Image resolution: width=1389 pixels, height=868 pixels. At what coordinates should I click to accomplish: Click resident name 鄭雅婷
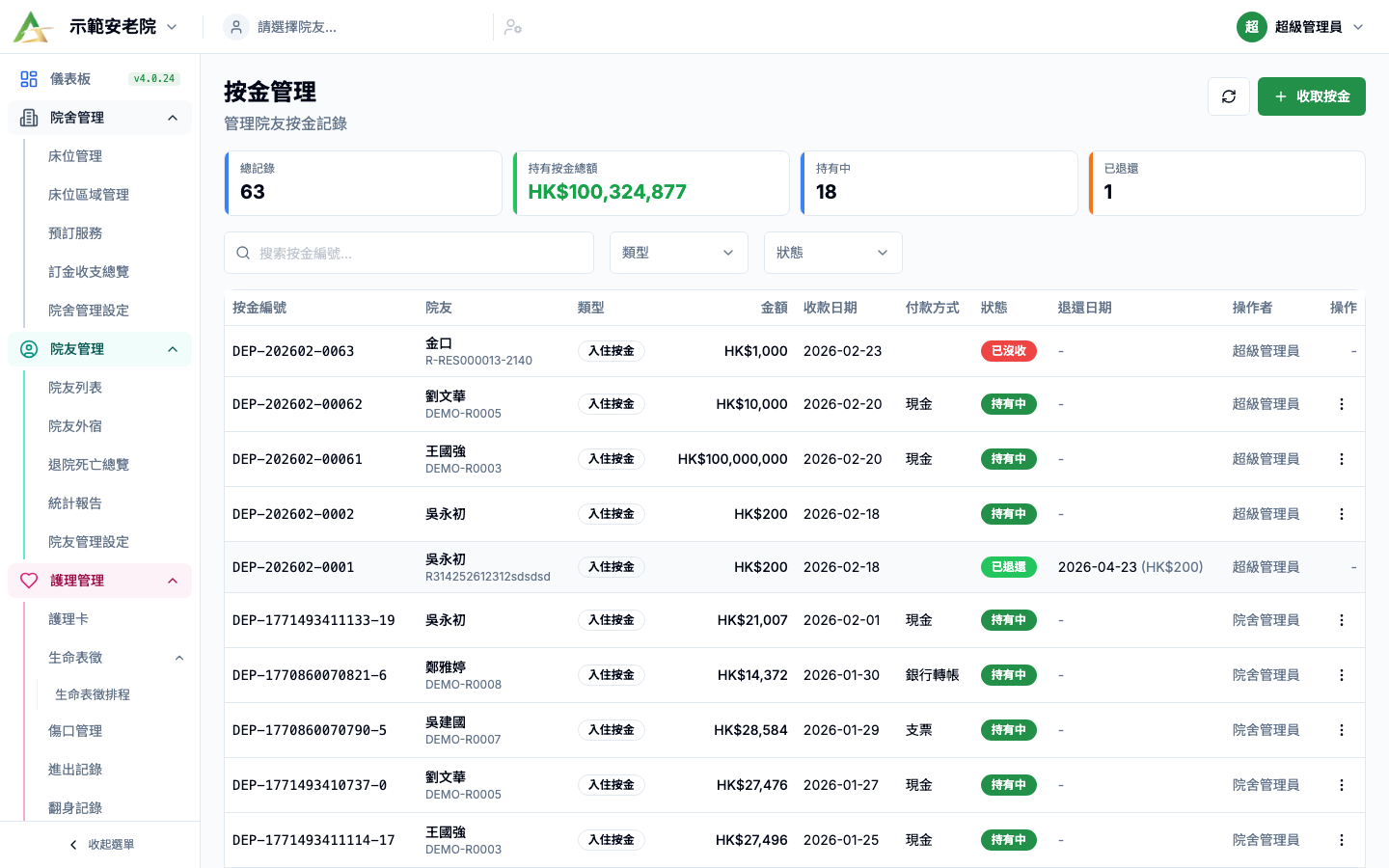click(x=446, y=667)
